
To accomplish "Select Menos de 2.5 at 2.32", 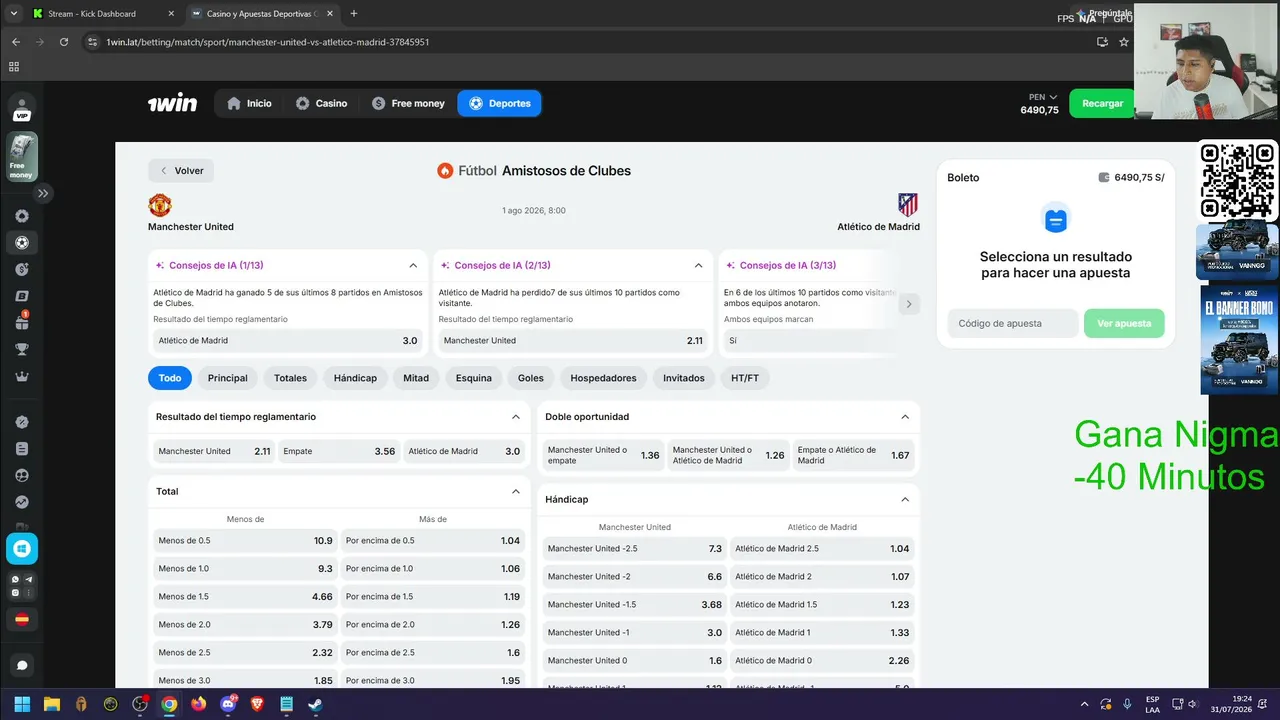I will [245, 652].
